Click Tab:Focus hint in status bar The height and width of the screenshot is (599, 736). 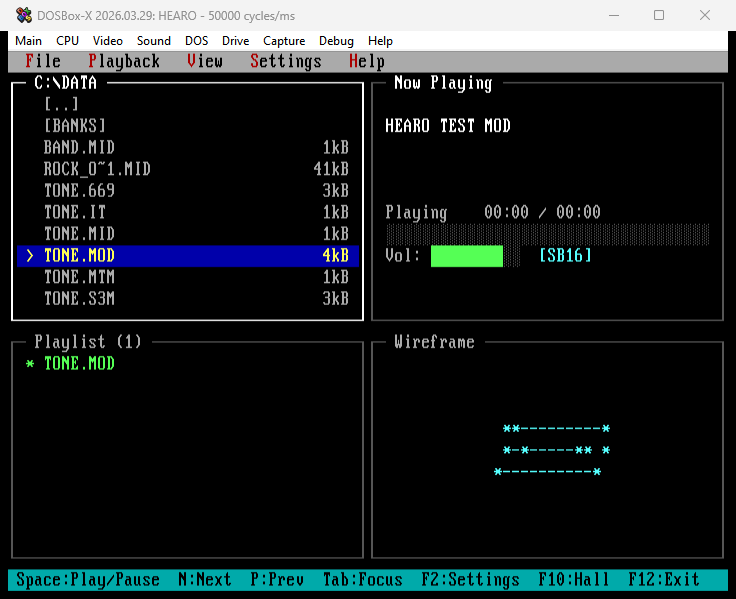362,580
